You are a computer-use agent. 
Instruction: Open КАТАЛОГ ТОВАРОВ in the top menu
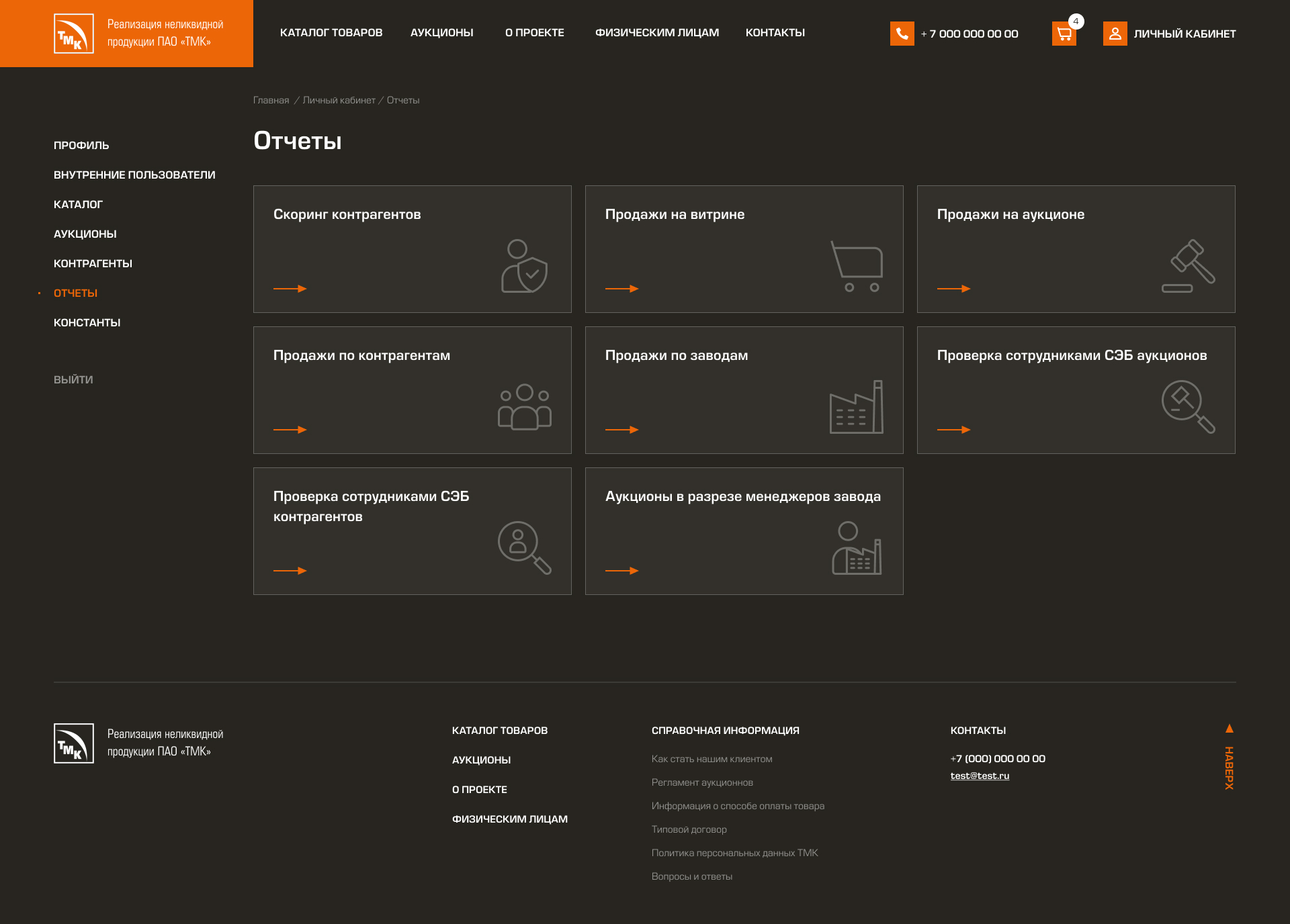coord(331,33)
